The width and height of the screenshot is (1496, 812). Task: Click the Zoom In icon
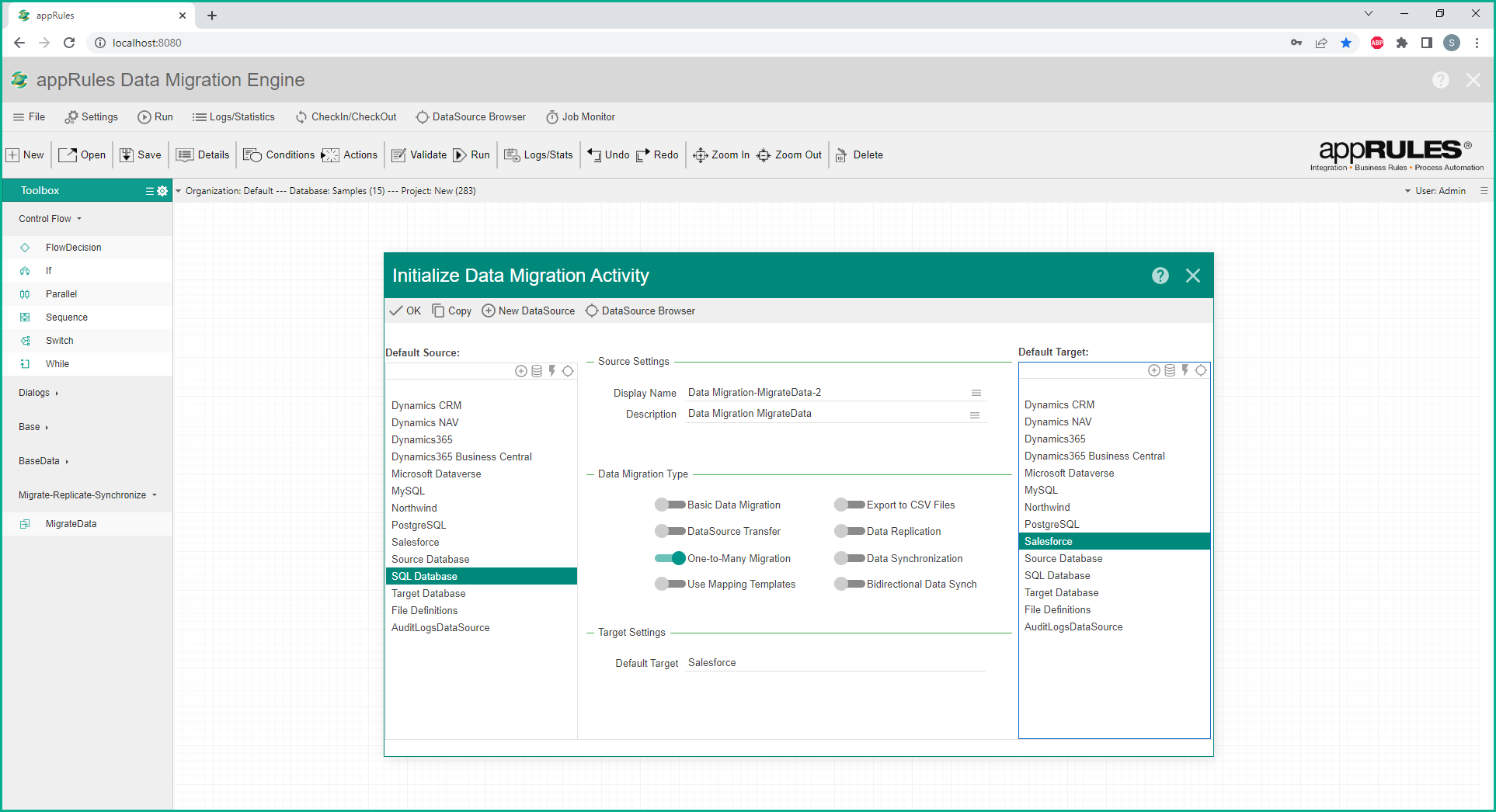[700, 155]
